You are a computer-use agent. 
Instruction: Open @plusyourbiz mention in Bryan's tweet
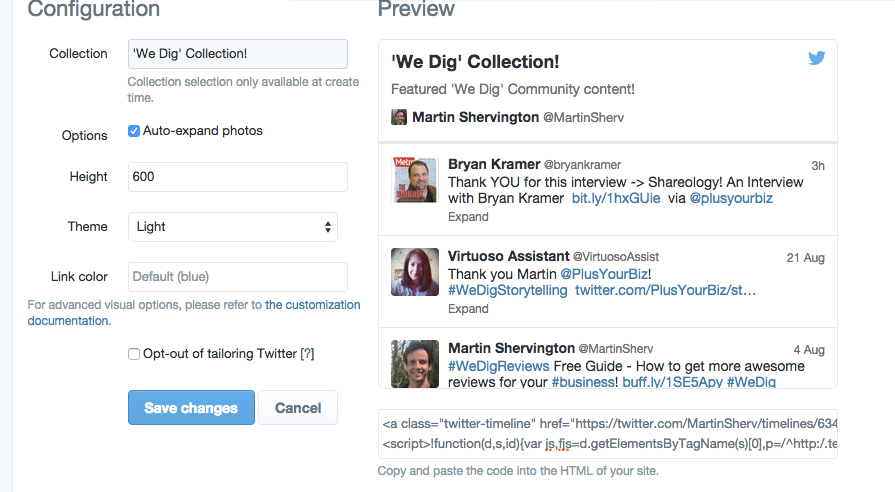731,198
